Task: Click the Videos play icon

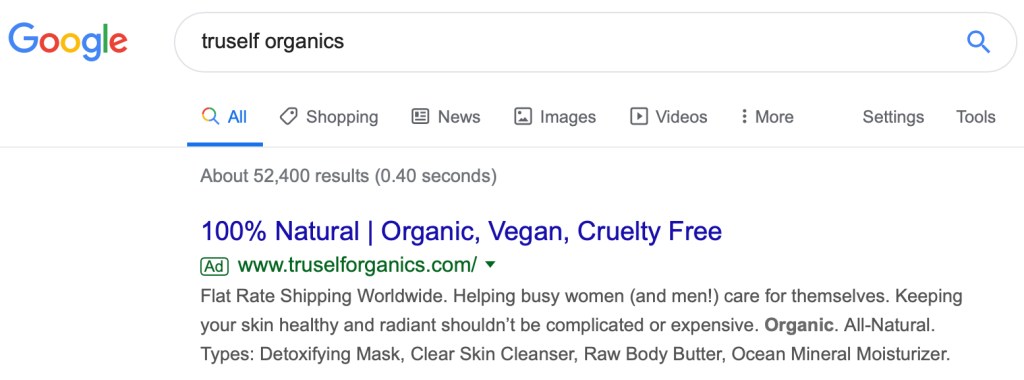Action: pos(638,117)
